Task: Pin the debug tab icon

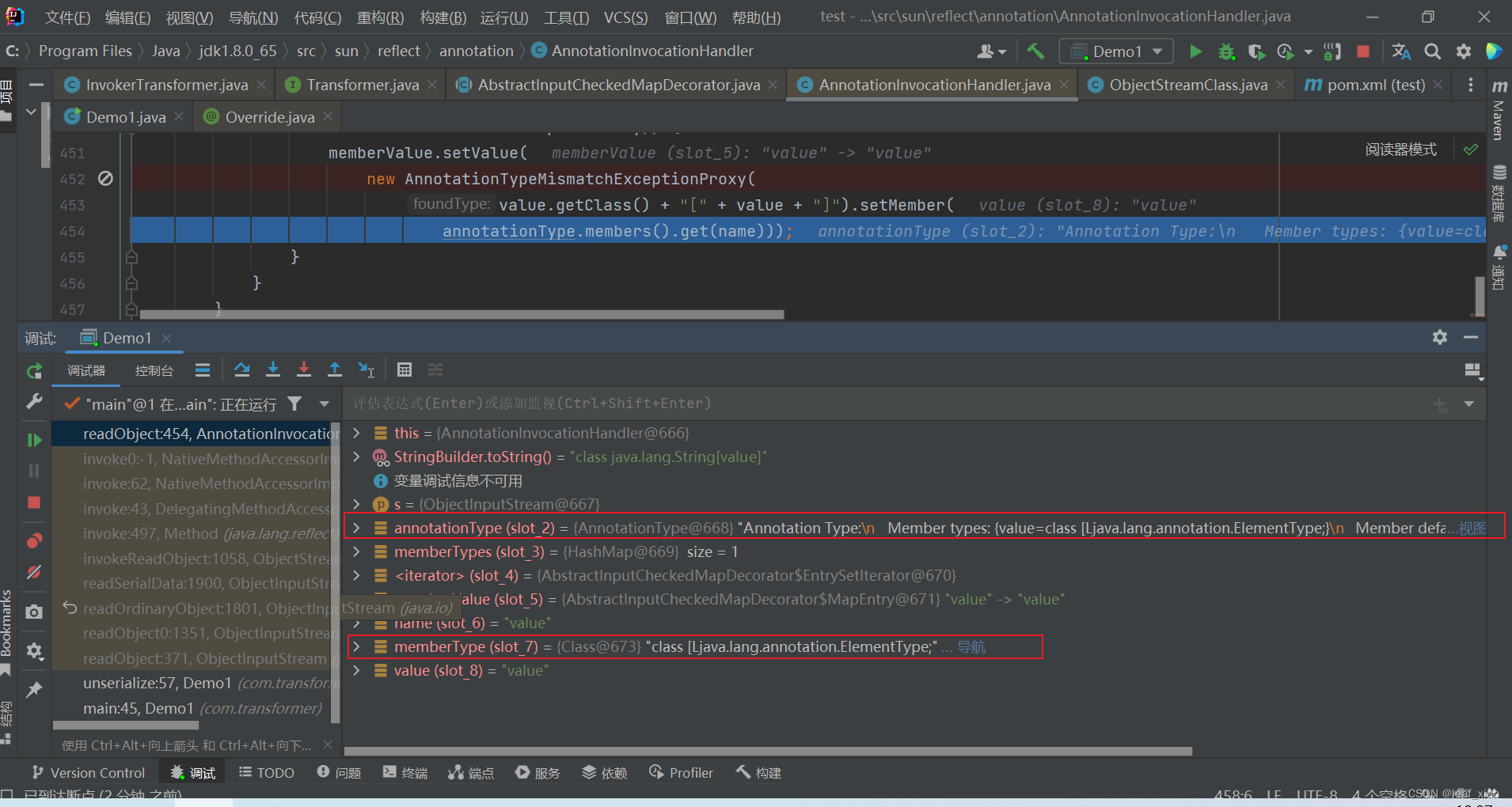Action: [x=34, y=690]
